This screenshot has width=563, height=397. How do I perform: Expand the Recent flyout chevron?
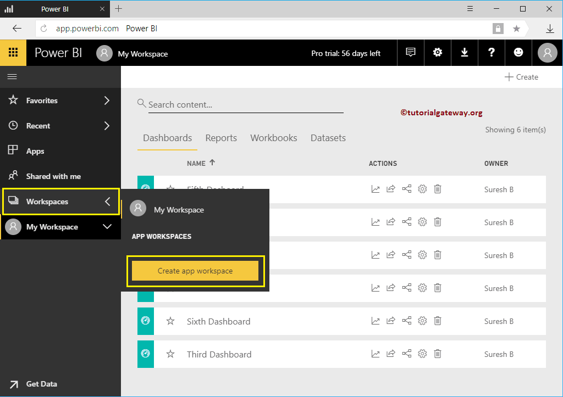(107, 126)
